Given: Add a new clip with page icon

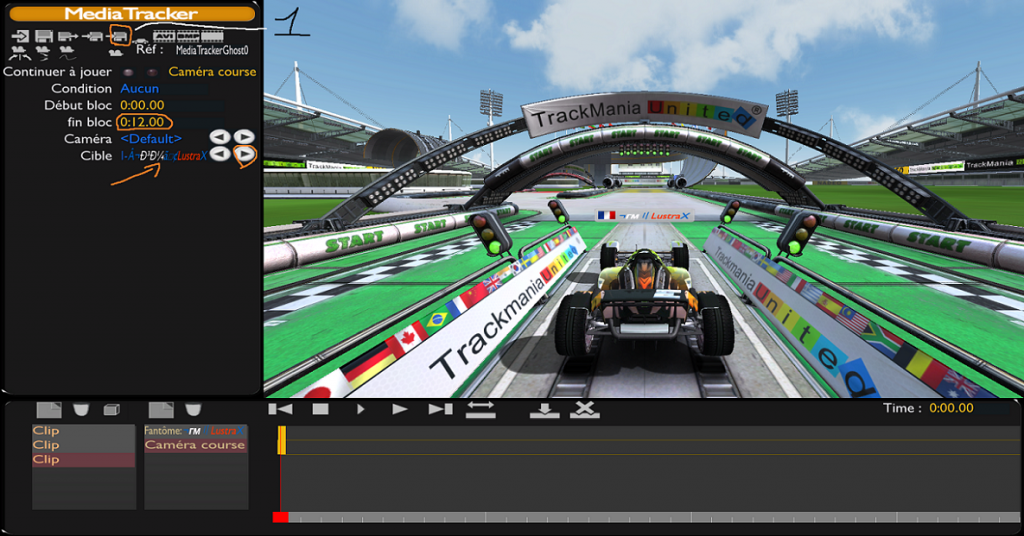Looking at the screenshot, I should [49, 410].
